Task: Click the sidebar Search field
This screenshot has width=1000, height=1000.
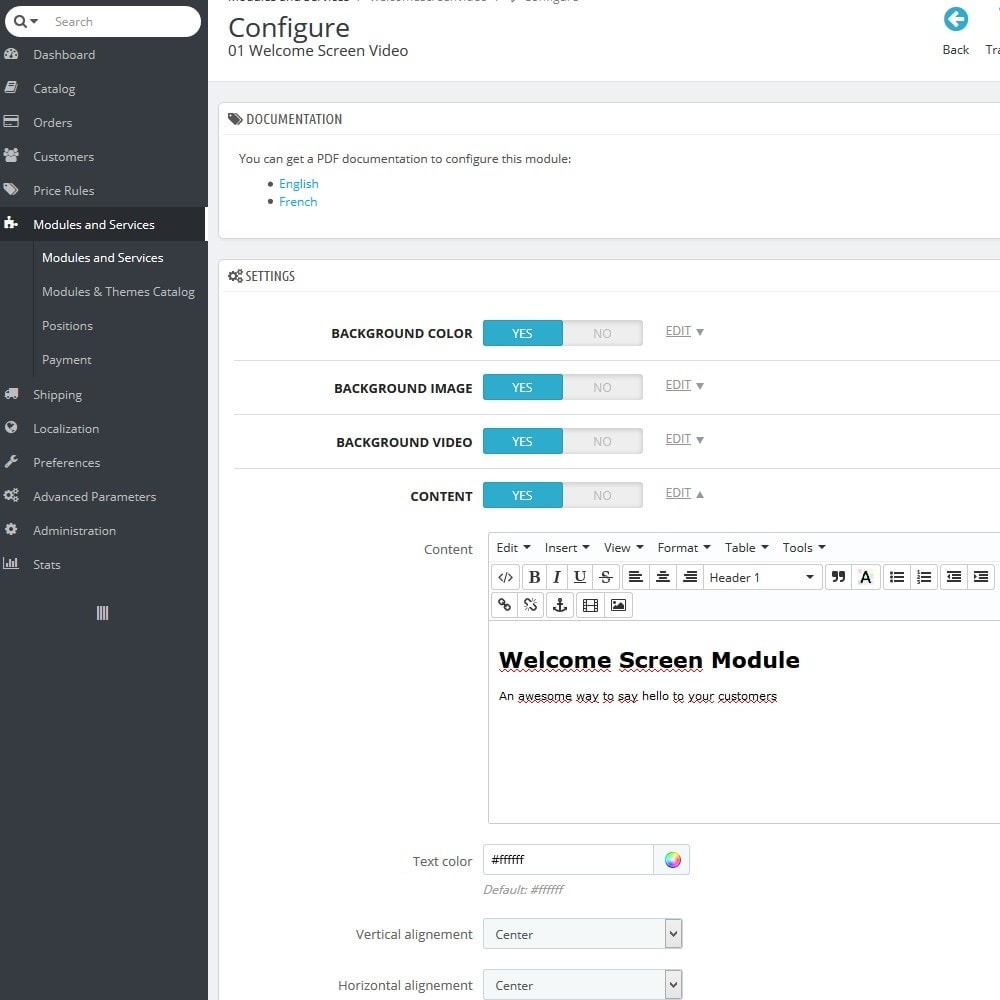Action: [121, 22]
